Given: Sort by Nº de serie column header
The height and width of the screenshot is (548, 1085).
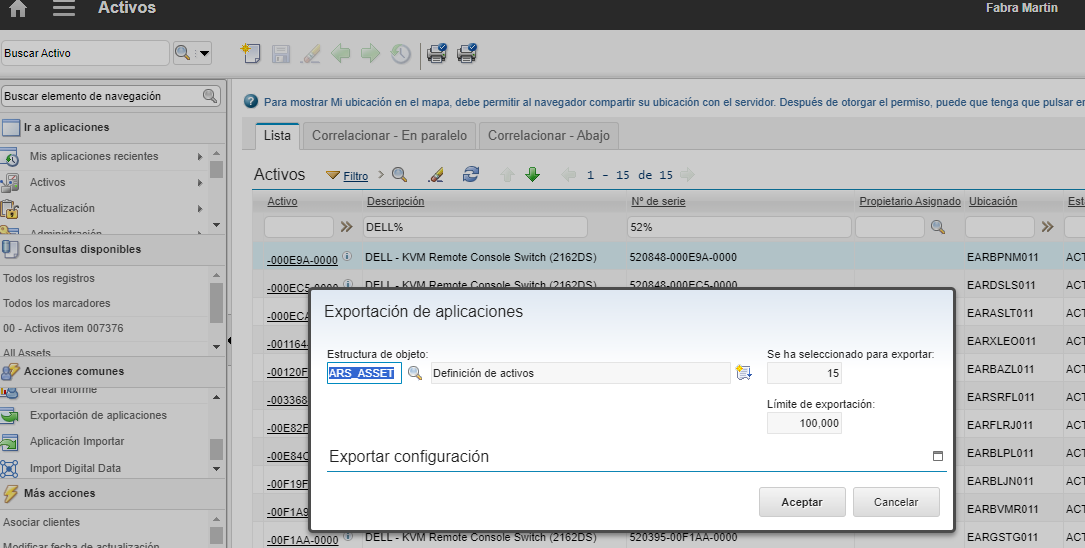Looking at the screenshot, I should pyautogui.click(x=658, y=201).
